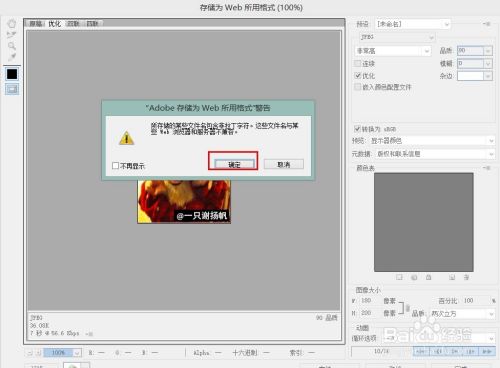Click the 模糊 value field showing 0
Screen dimensions: 500x368
(x=470, y=63)
